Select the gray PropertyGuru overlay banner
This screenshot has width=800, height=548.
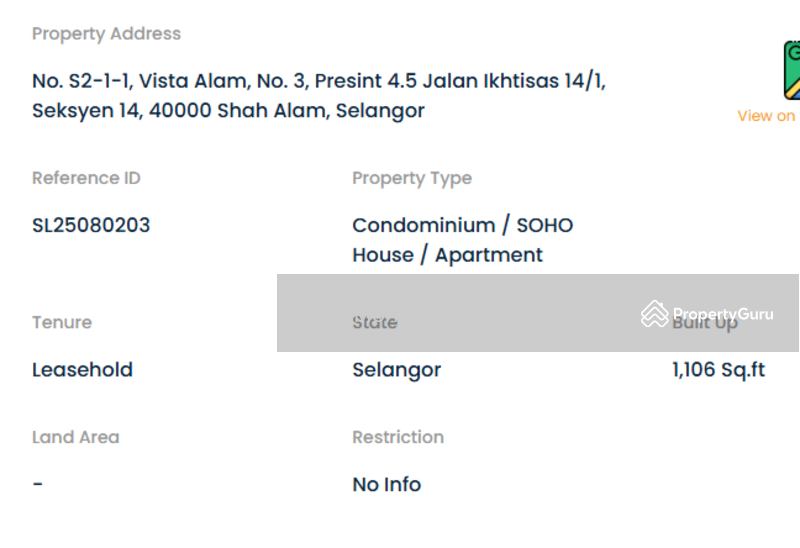tap(538, 313)
